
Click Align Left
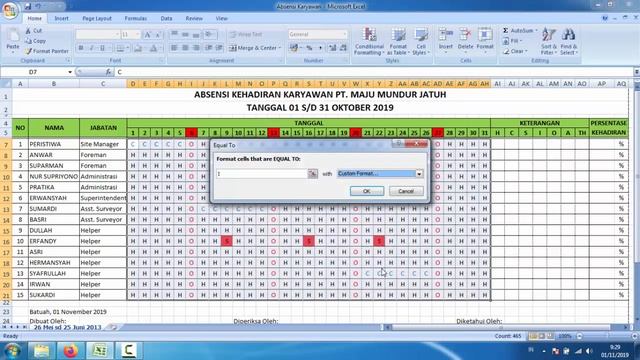coord(174,48)
